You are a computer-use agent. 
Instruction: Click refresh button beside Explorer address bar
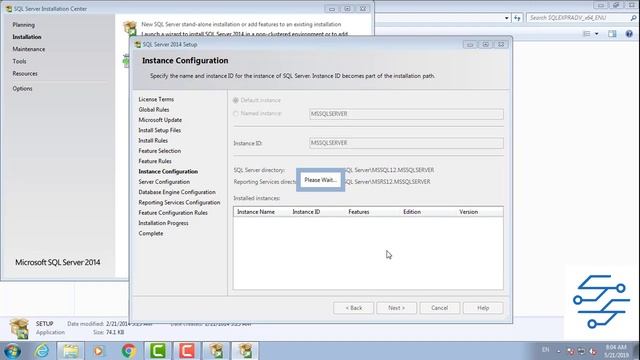tap(517, 18)
